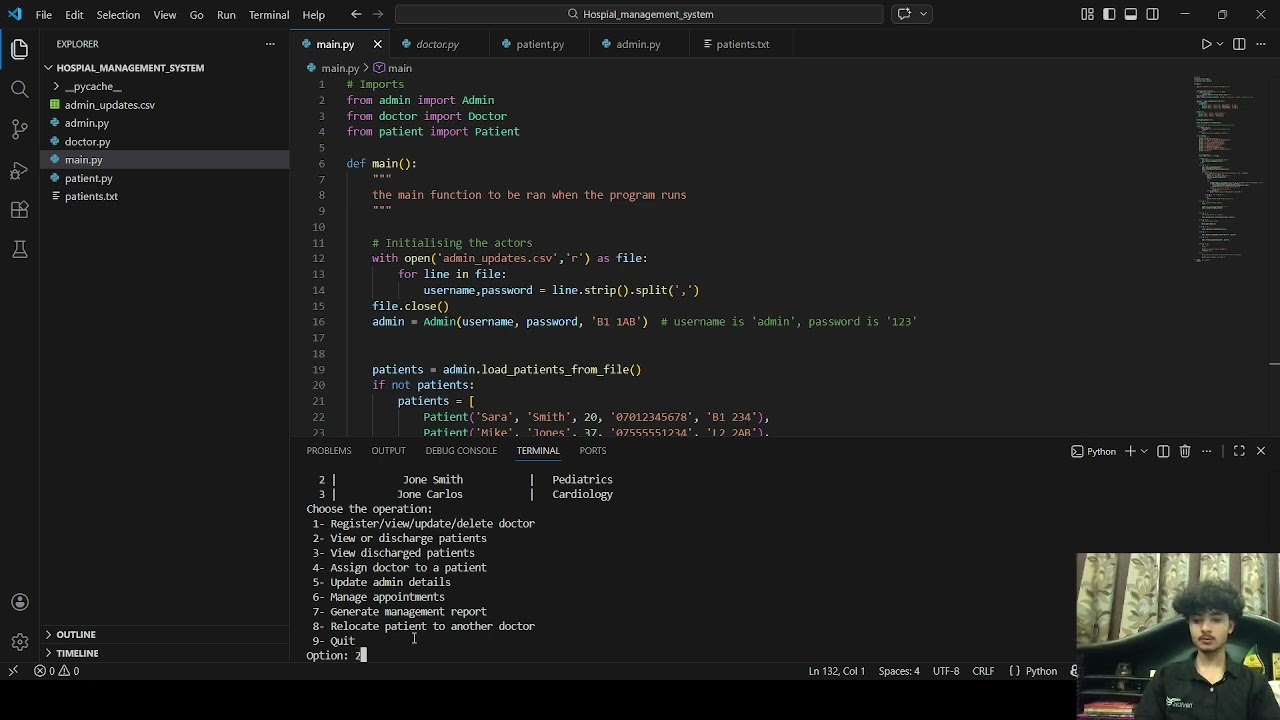
Task: Close the terminal panel
Action: click(1261, 451)
